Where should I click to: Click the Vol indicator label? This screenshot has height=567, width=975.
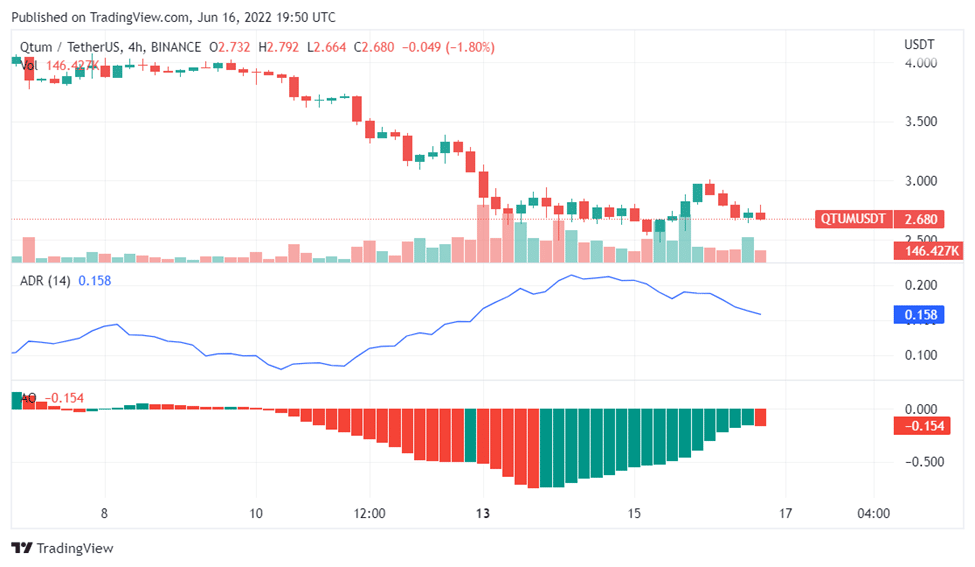coord(30,65)
